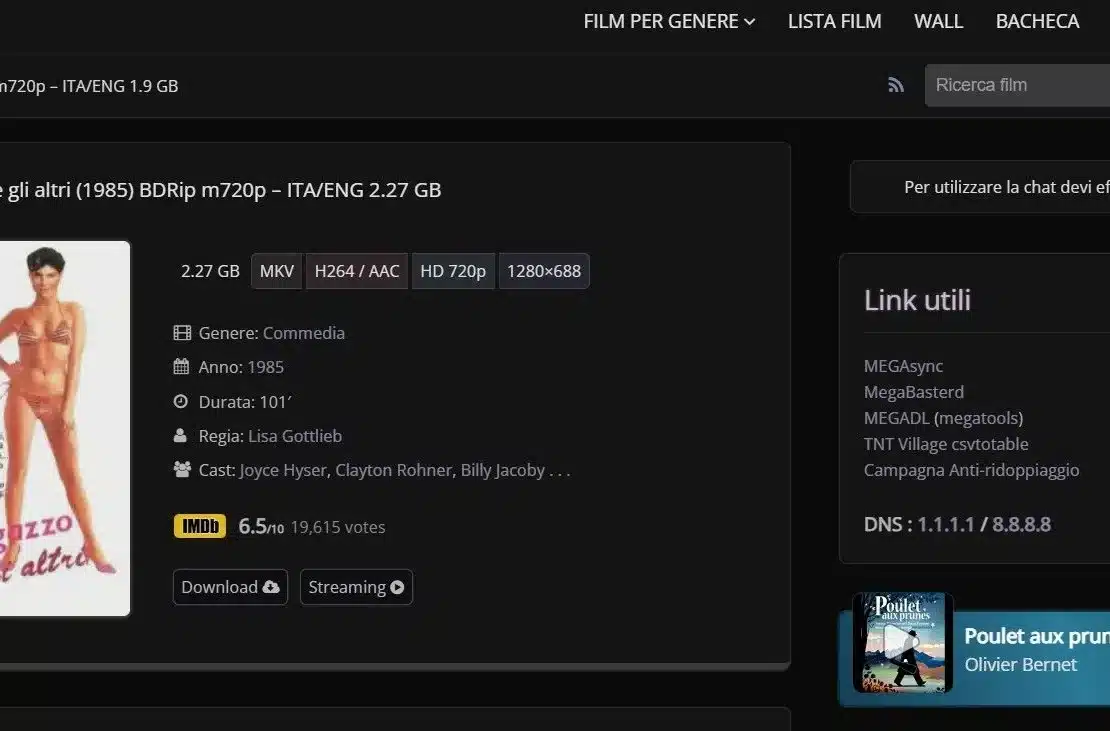Click the calendar icon beside Anno
1110x731 pixels.
point(181,367)
